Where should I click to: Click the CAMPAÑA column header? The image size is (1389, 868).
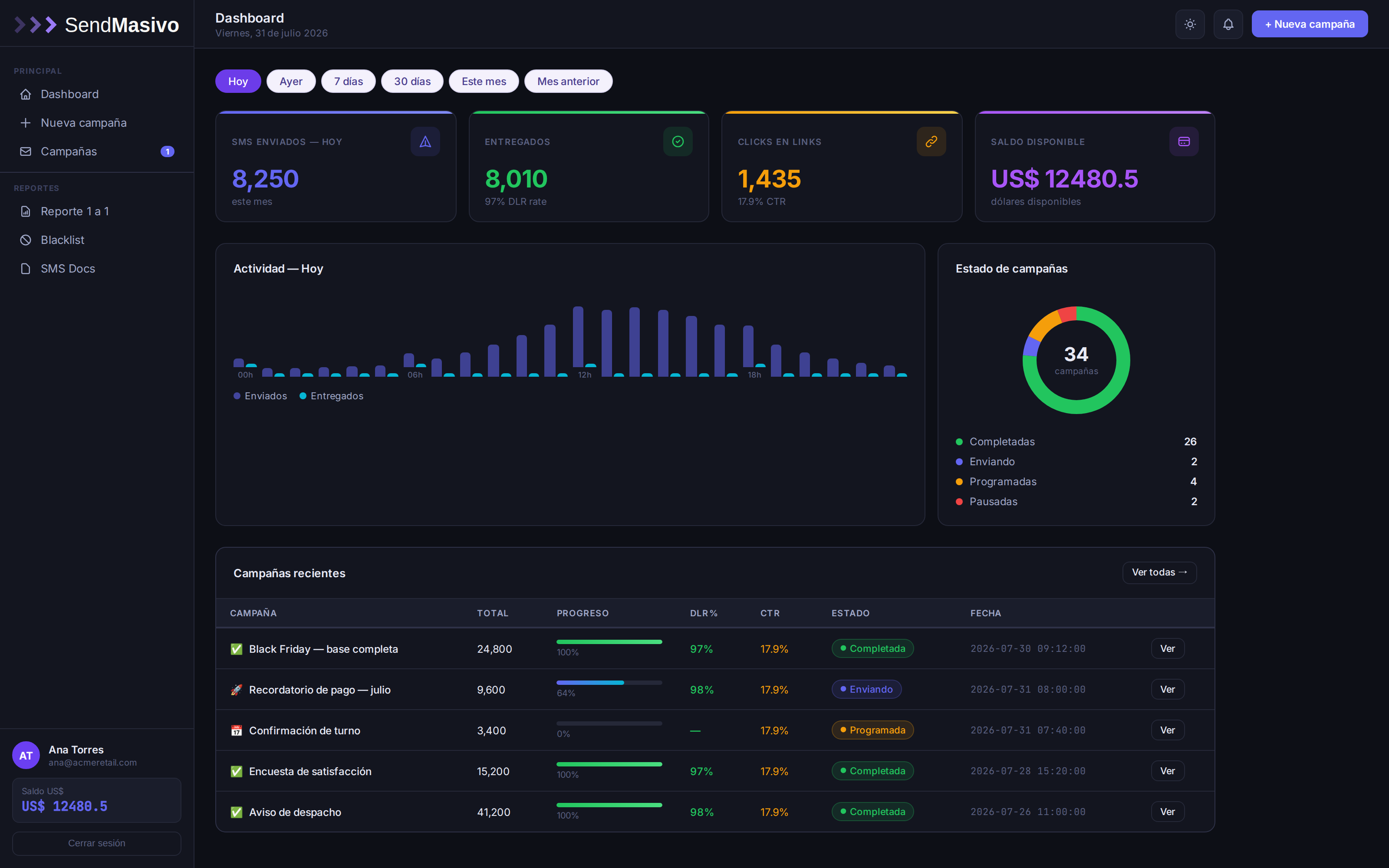click(x=253, y=613)
